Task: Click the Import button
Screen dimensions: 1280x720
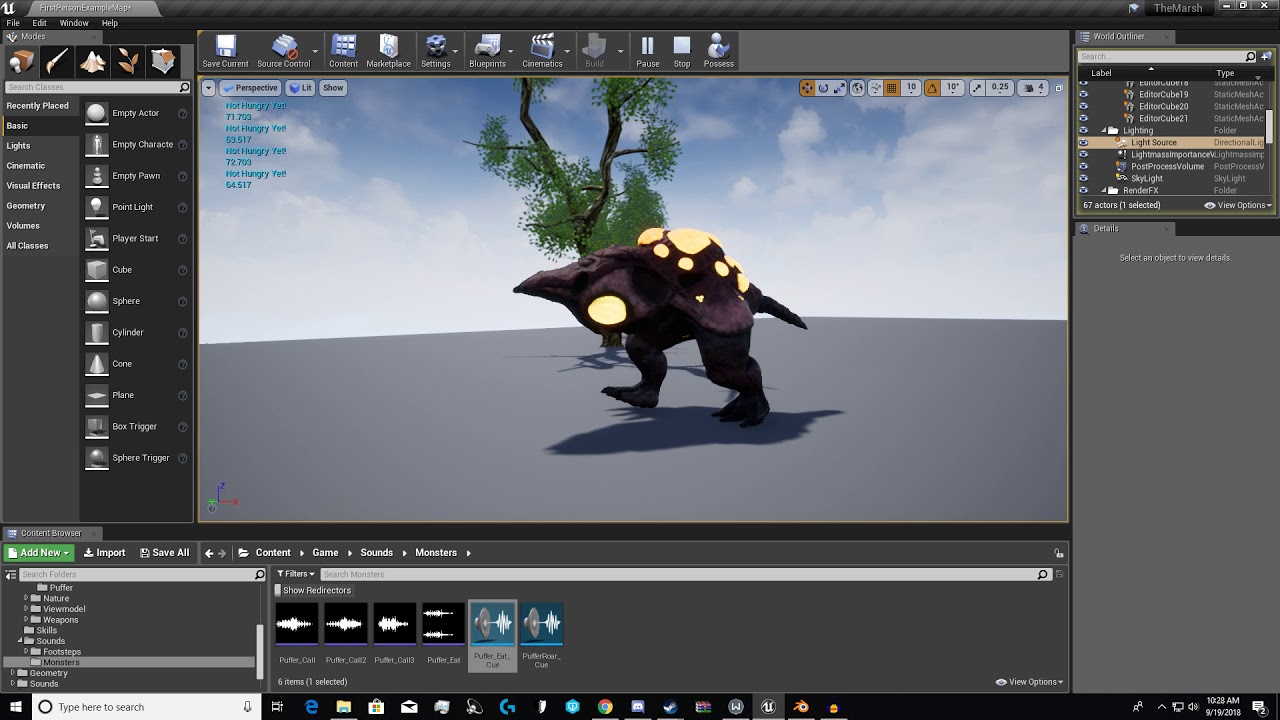Action: 105,553
